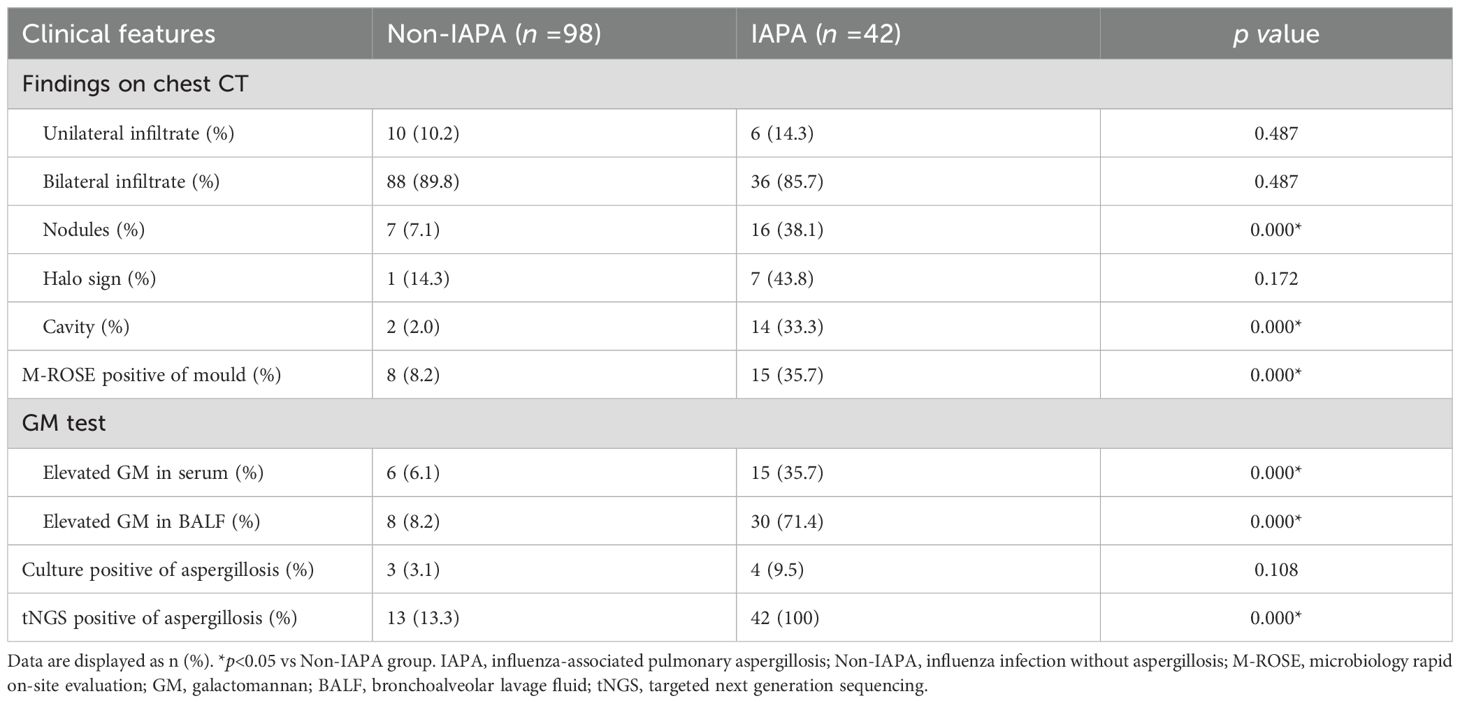
Task: Click the "Clinical features" header cell
Action: (x=119, y=34)
